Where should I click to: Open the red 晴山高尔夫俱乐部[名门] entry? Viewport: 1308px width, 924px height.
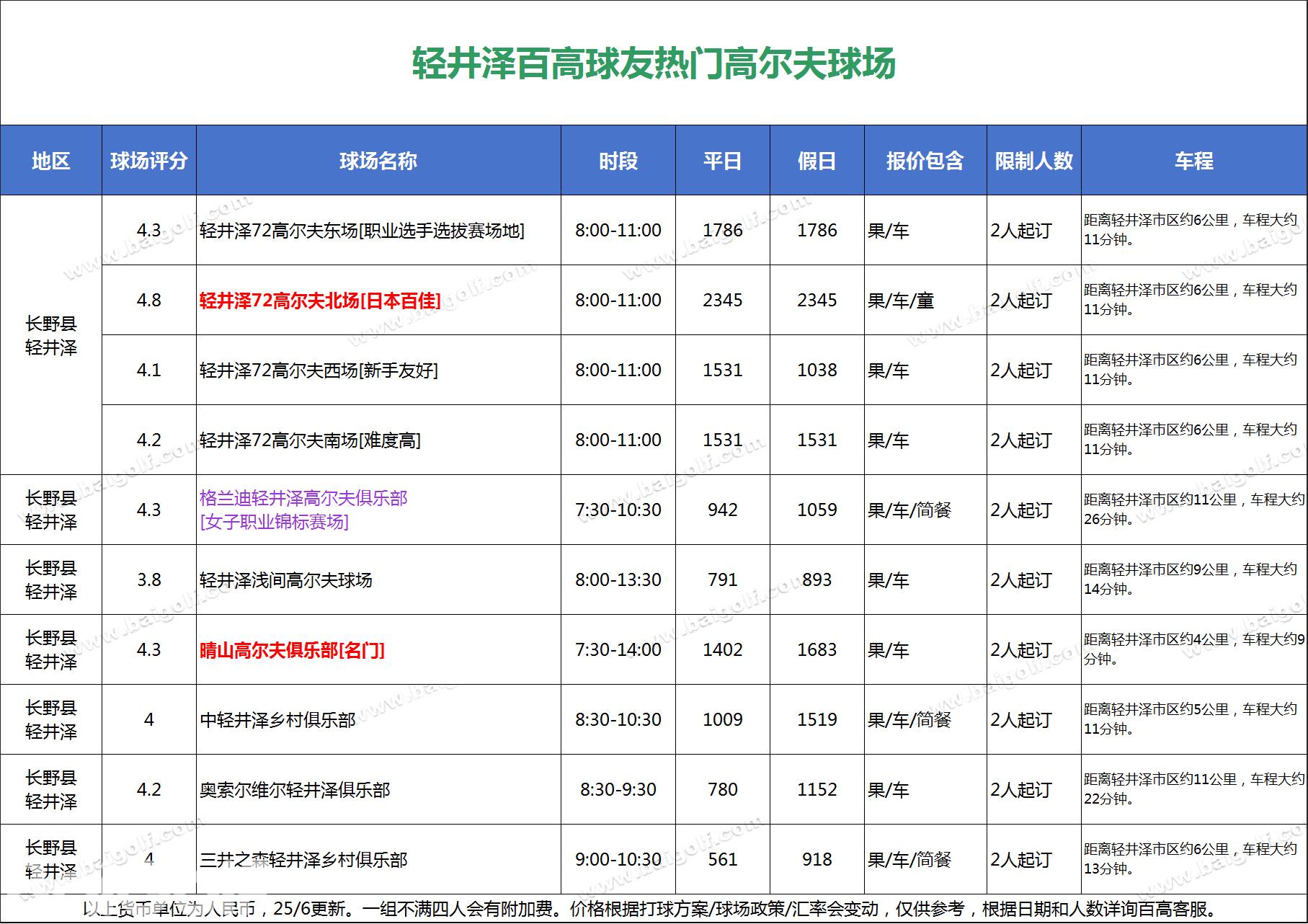[292, 650]
